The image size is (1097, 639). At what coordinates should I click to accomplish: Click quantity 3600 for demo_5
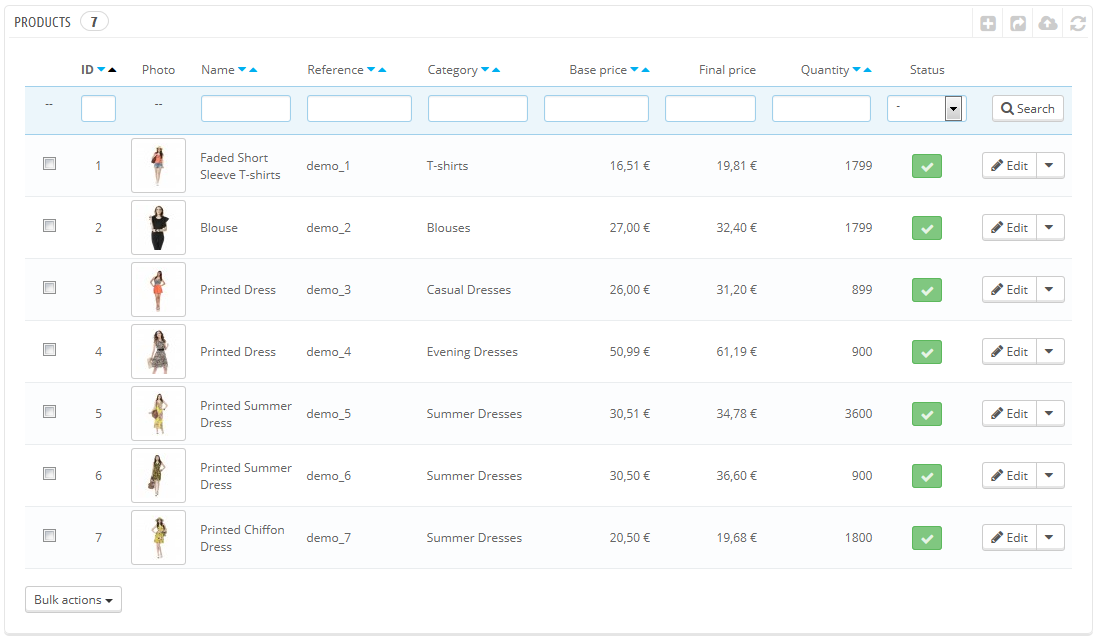point(858,414)
